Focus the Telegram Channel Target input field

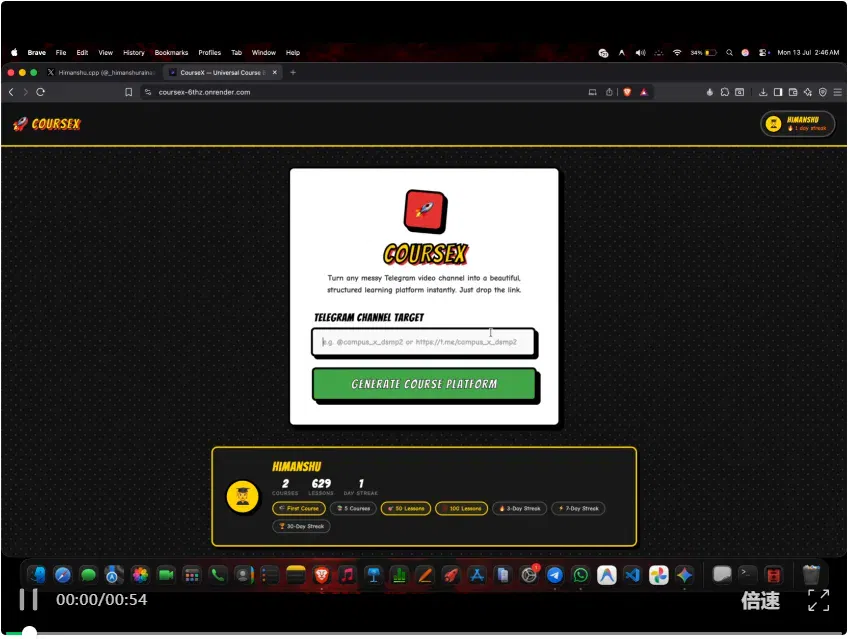click(x=423, y=342)
